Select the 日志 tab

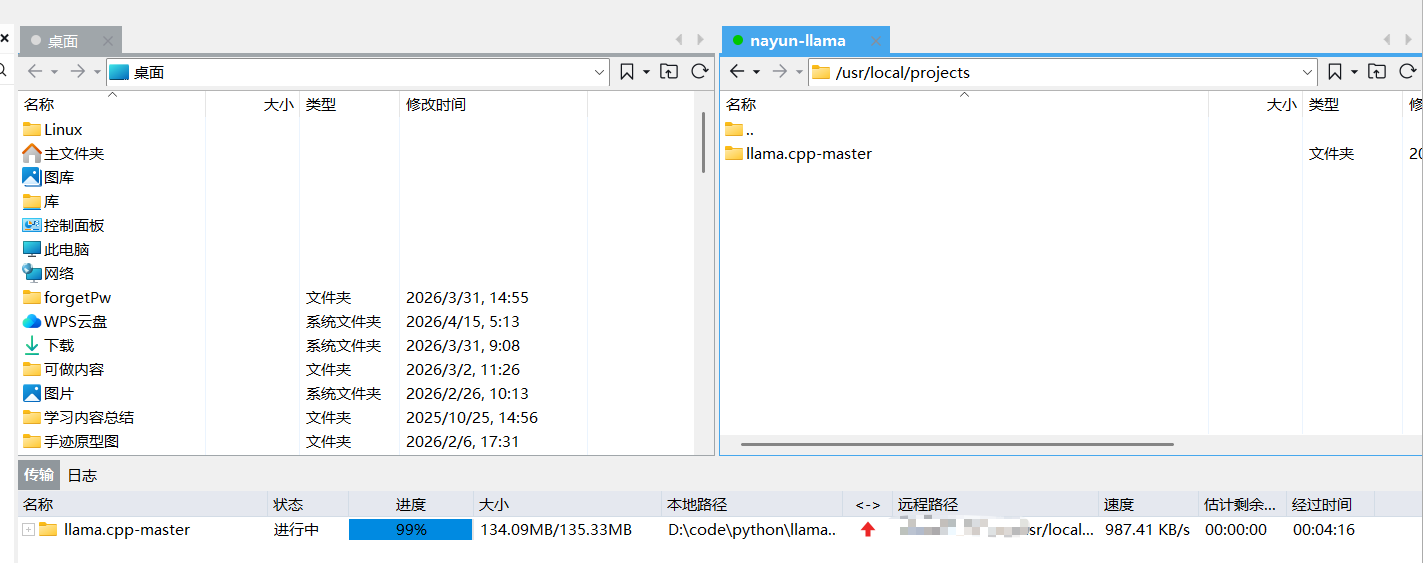pyautogui.click(x=83, y=475)
